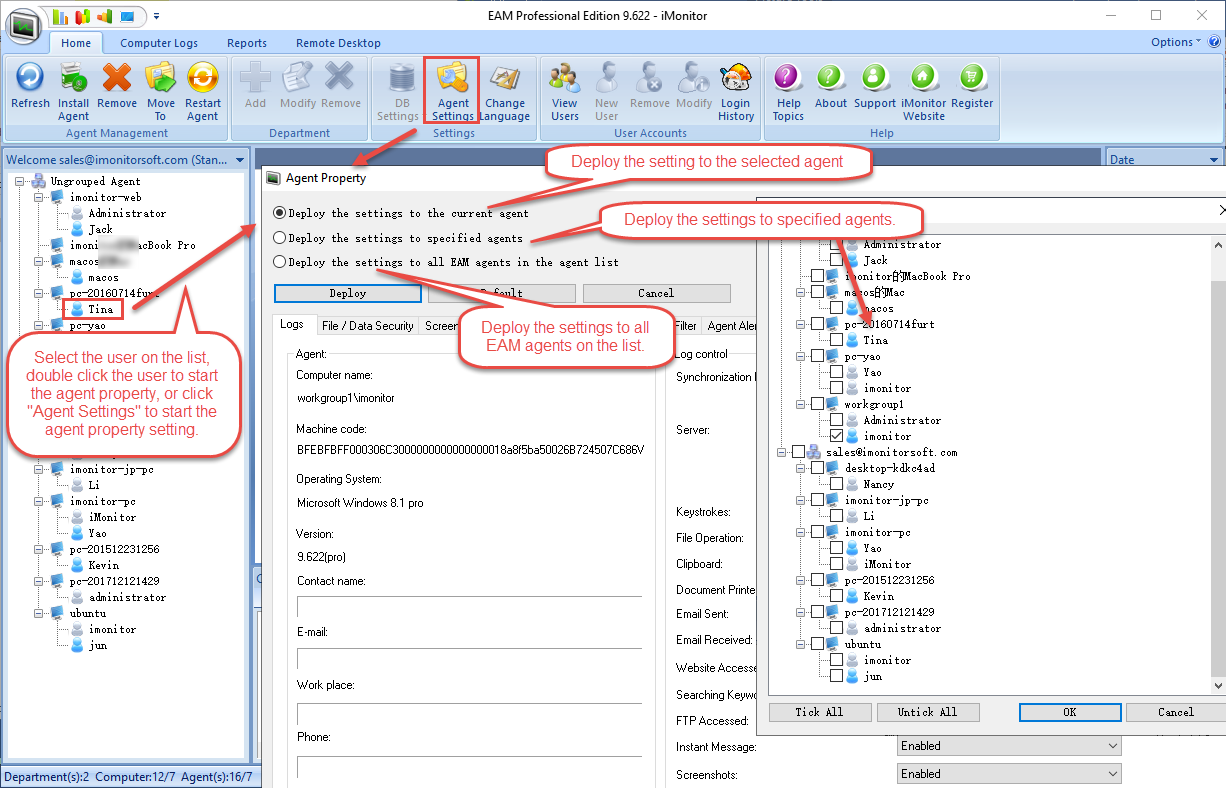The image size is (1226, 788).
Task: Open the Date column dropdown
Action: click(x=1214, y=160)
